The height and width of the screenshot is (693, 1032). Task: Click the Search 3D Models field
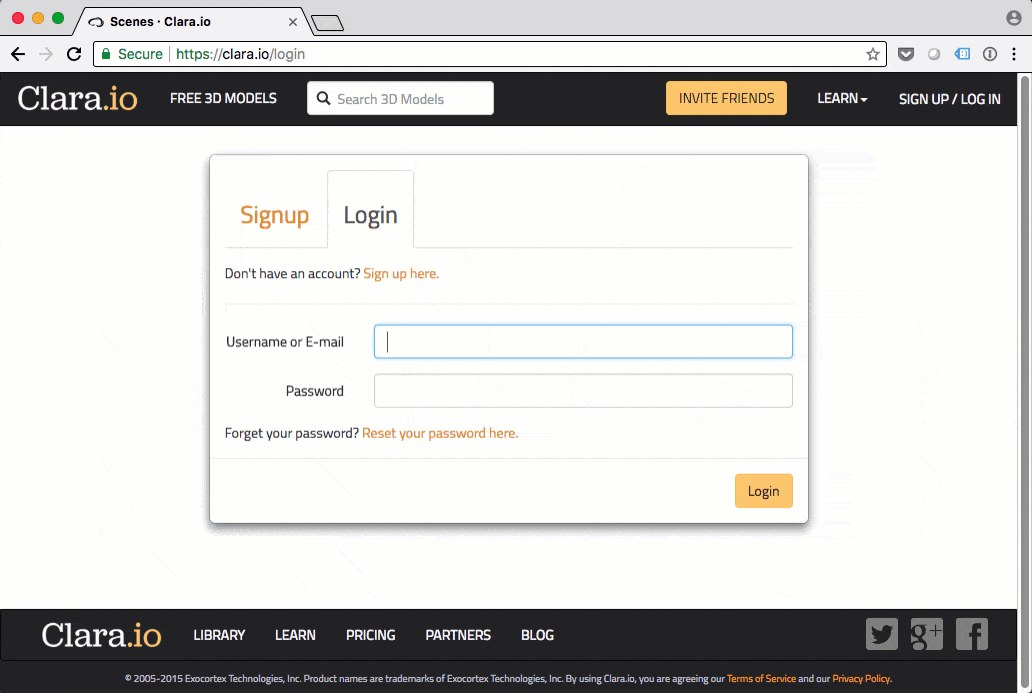click(400, 98)
